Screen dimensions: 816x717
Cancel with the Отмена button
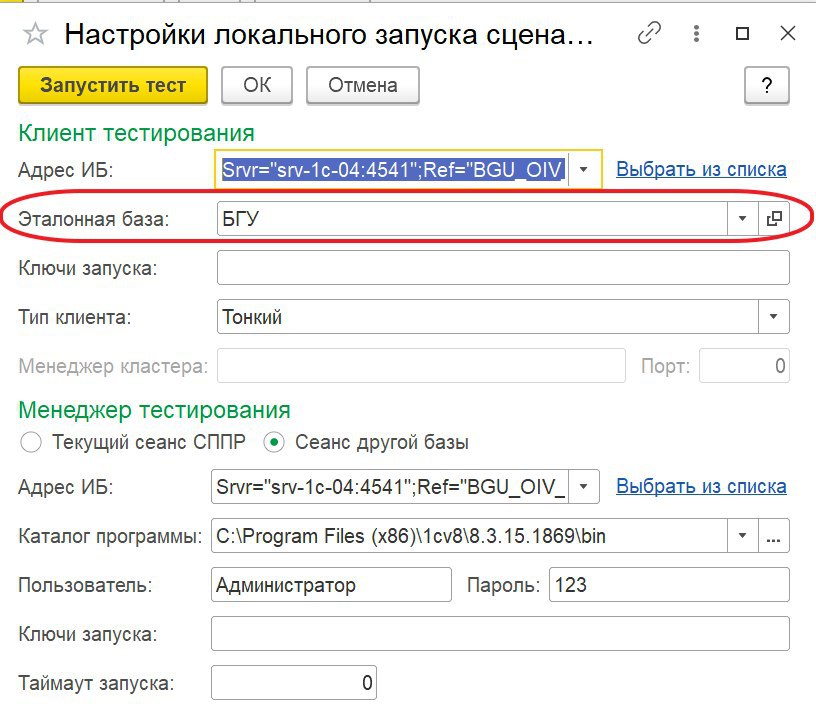[x=363, y=85]
